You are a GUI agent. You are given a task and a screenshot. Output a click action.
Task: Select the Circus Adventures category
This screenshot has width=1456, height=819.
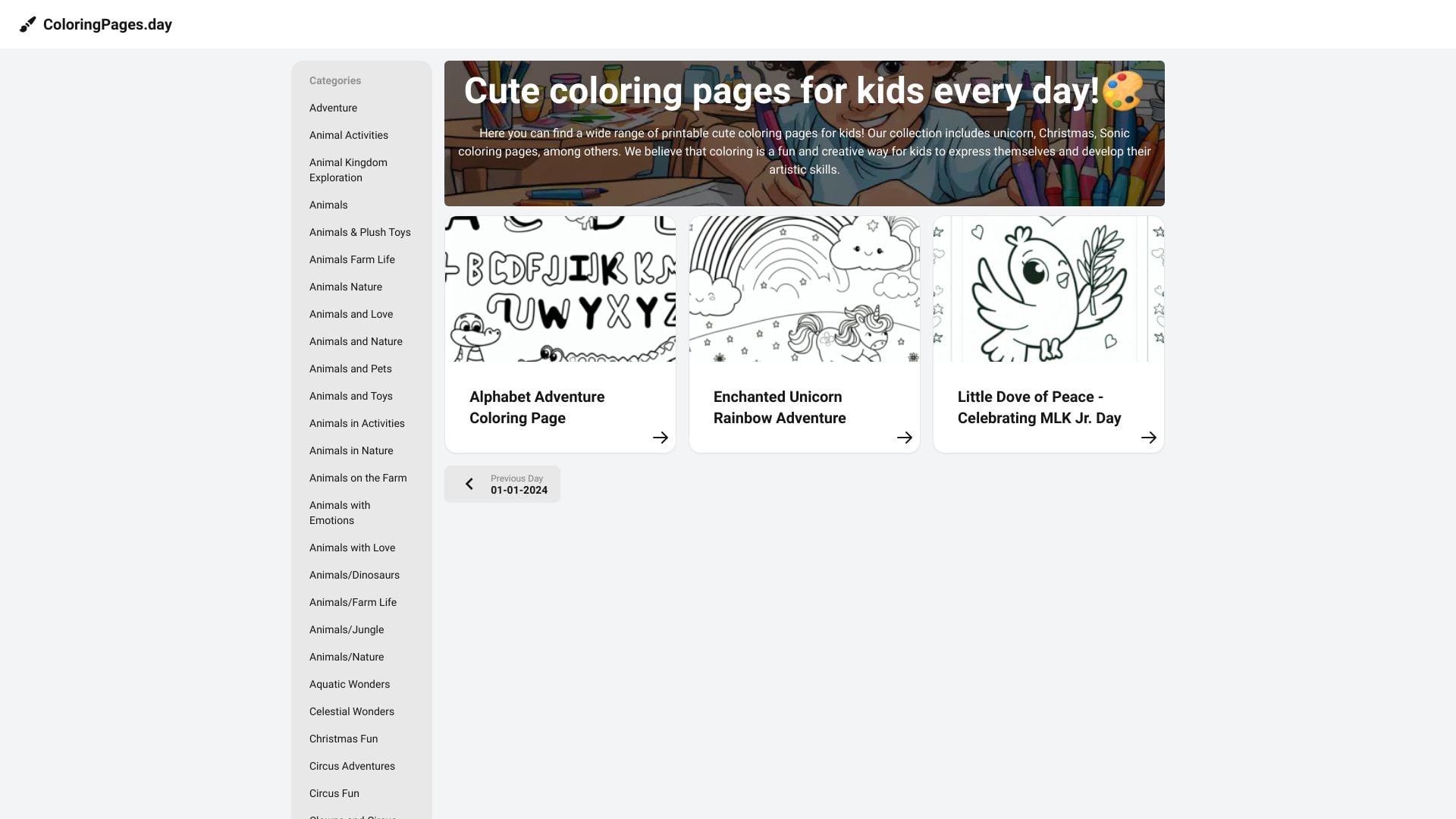(352, 766)
